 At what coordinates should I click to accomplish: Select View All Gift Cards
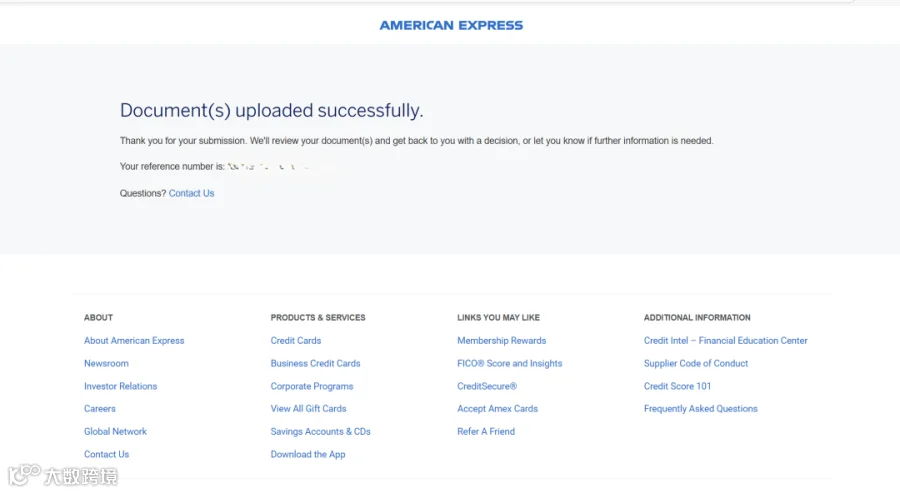tap(308, 409)
